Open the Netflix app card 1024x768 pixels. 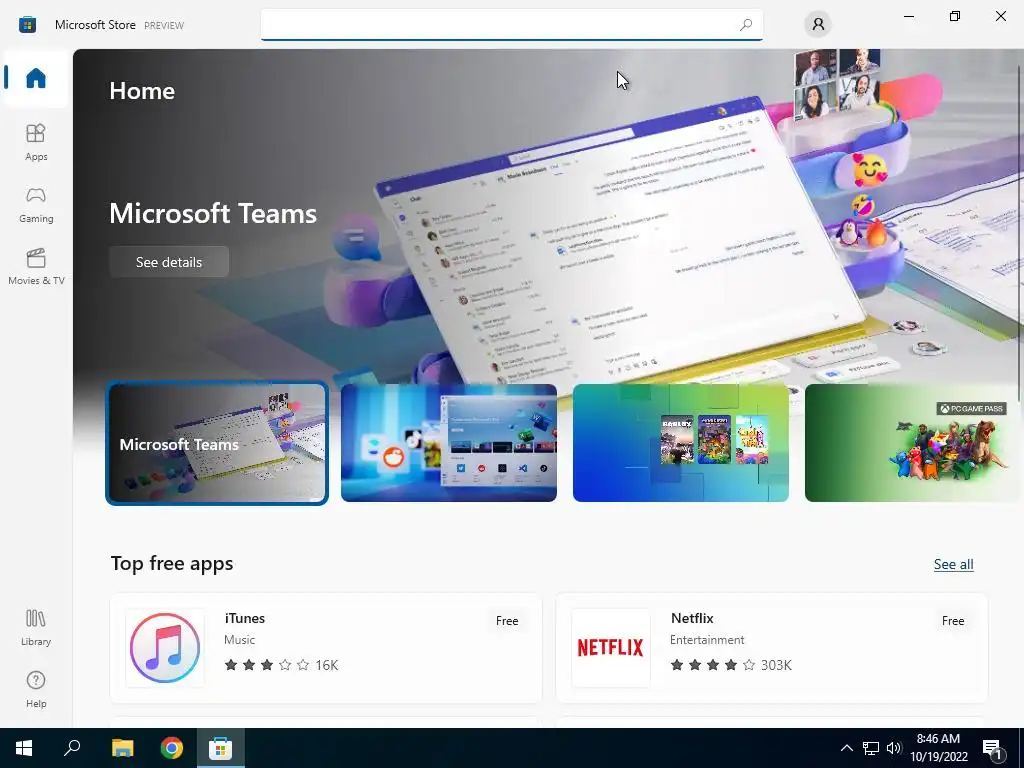[x=772, y=648]
